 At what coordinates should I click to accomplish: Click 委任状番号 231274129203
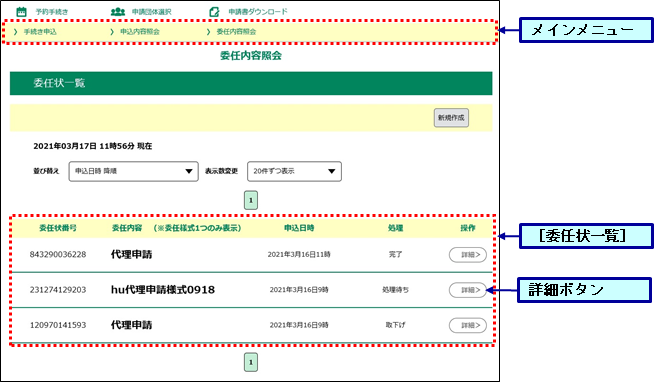pyautogui.click(x=58, y=290)
